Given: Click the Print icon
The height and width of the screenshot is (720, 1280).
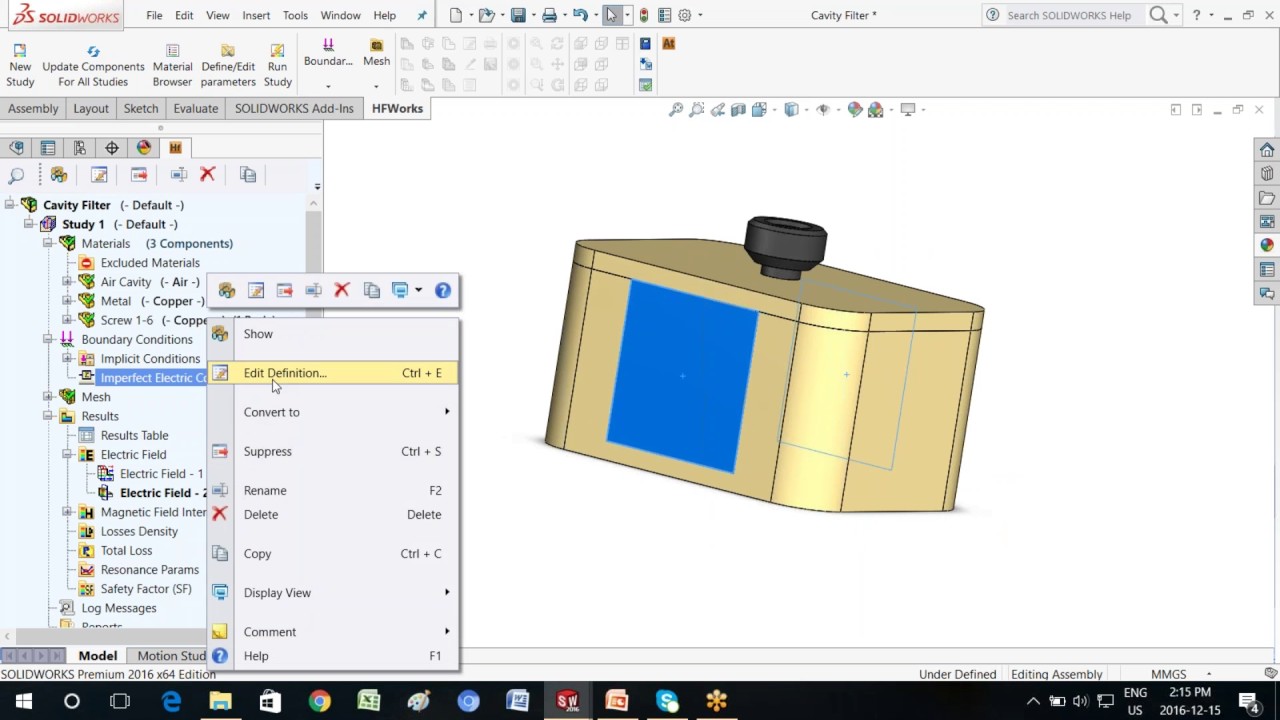Looking at the screenshot, I should coord(549,15).
